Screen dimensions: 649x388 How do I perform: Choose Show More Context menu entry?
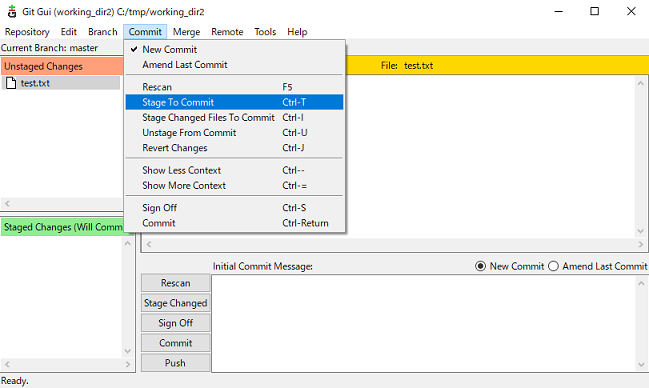pos(234,186)
